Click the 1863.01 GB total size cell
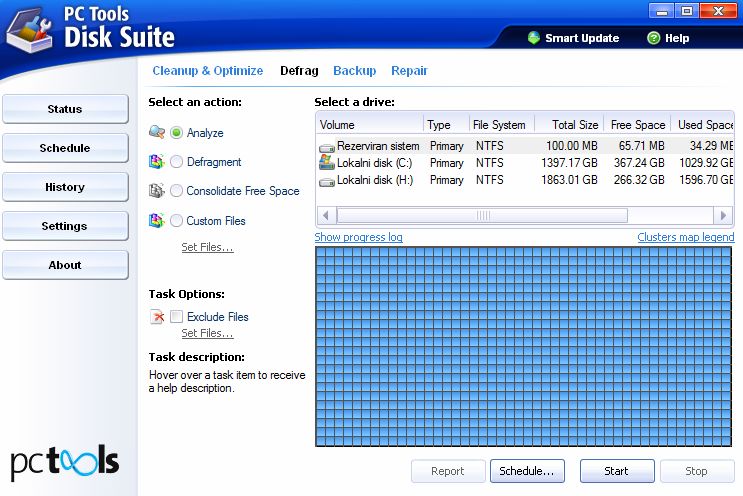Screen dimensions: 743x496 click(x=569, y=180)
